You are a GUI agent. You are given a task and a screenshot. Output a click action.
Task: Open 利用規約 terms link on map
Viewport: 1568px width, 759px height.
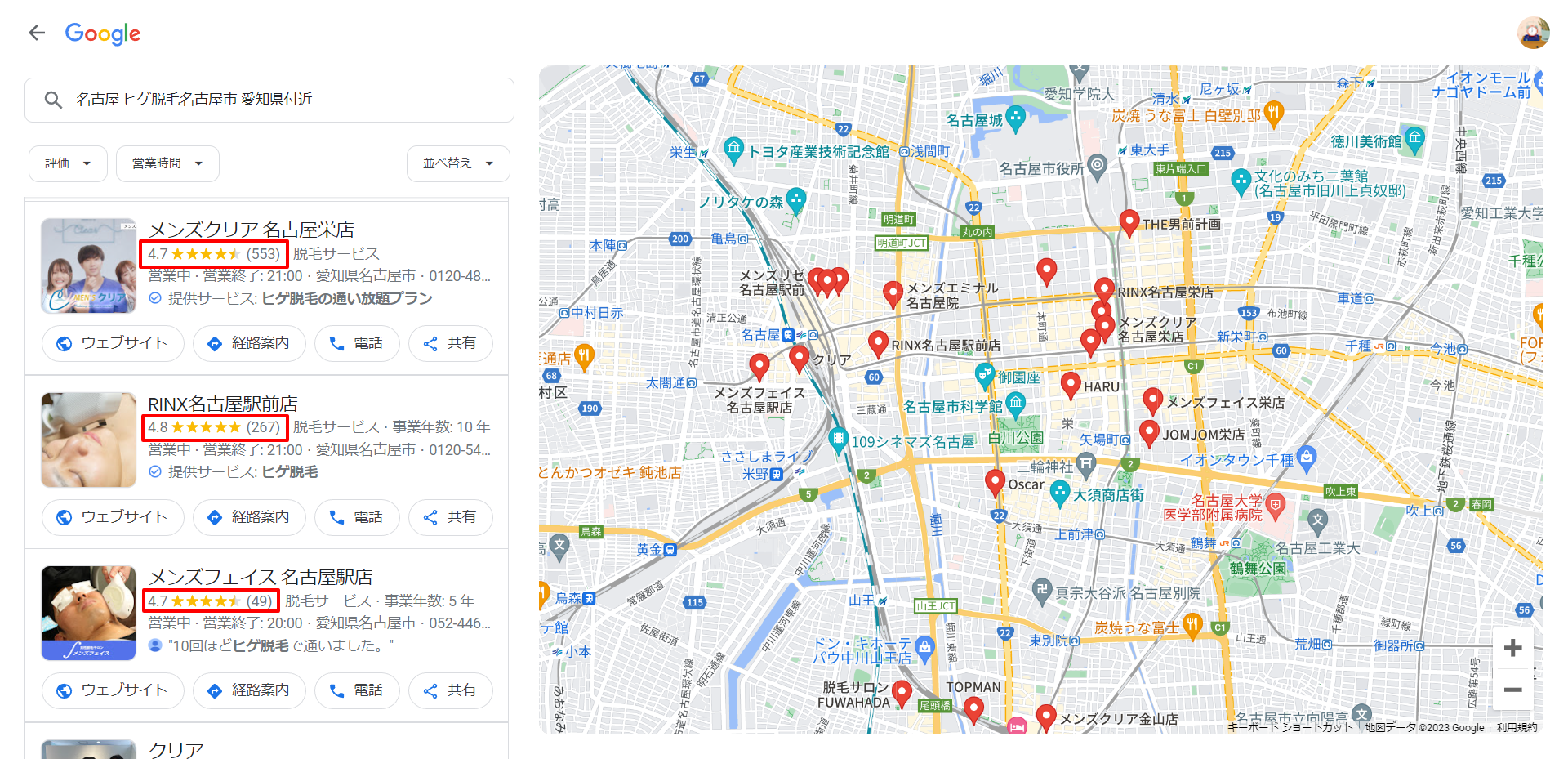click(x=1517, y=727)
